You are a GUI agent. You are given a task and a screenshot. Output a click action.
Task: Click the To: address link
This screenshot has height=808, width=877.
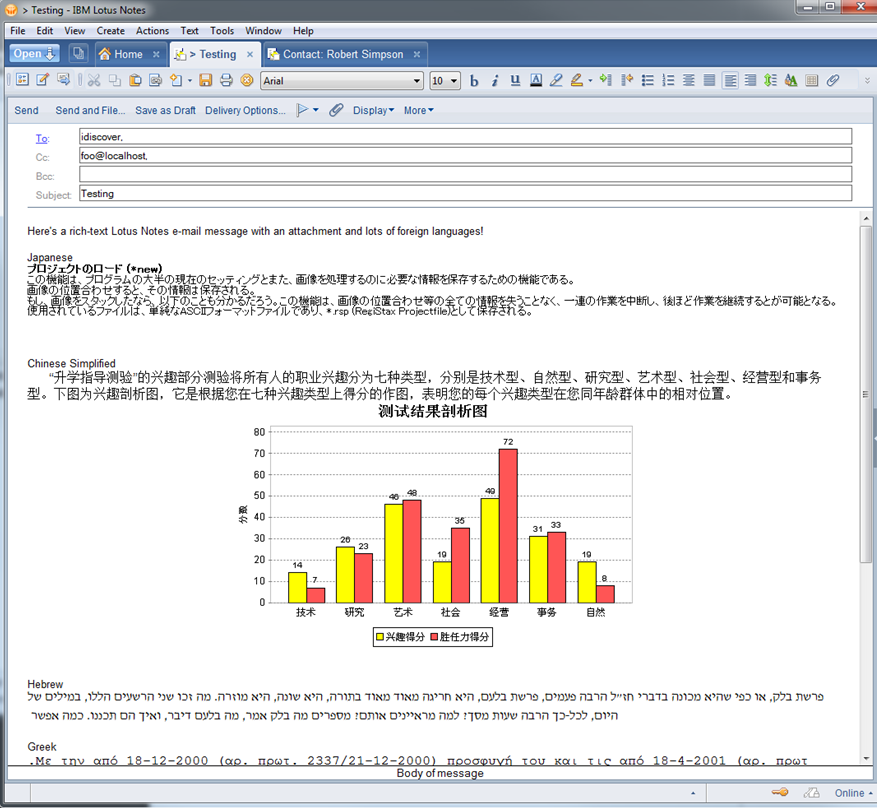tap(43, 139)
